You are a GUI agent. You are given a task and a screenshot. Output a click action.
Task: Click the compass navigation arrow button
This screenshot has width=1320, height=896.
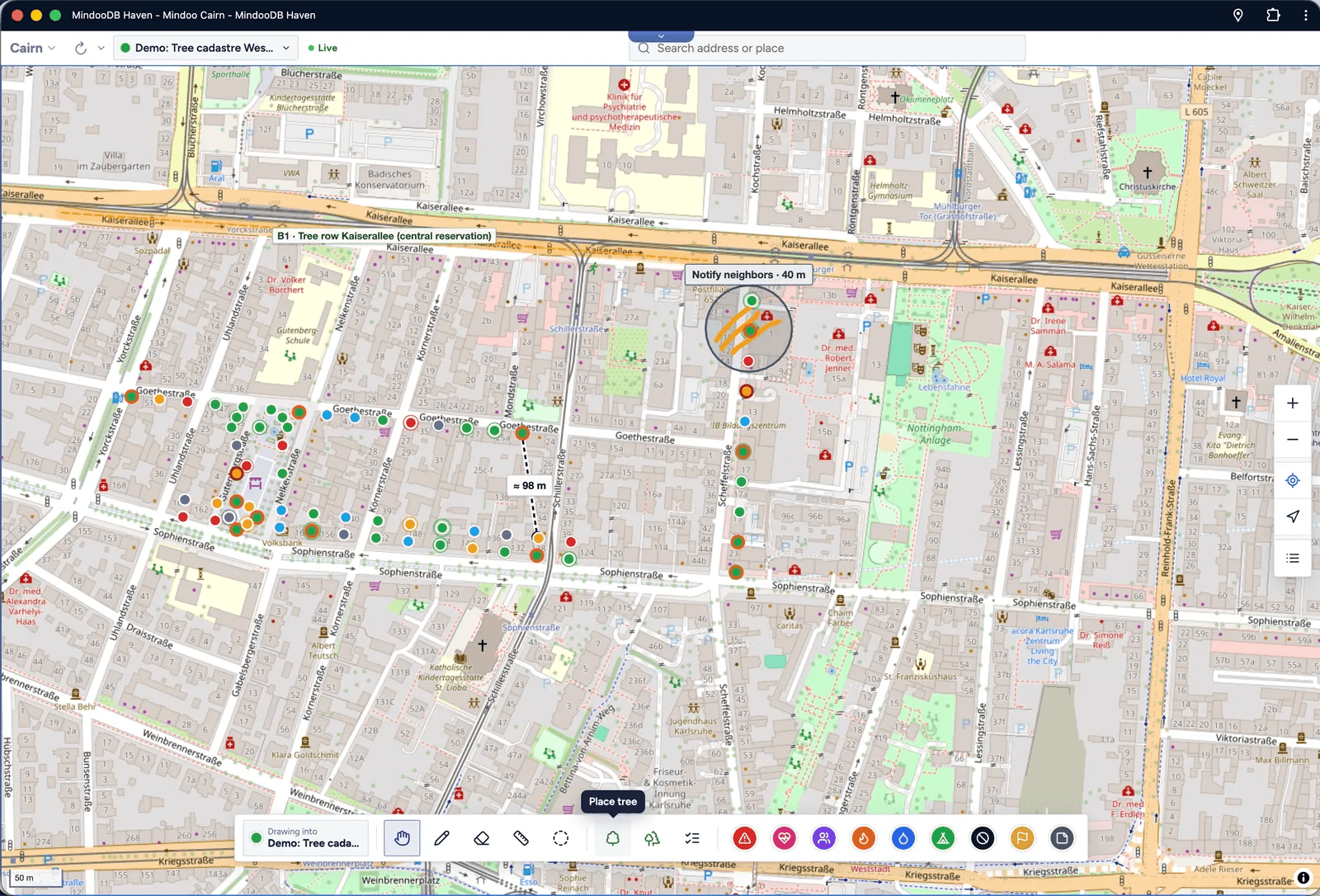click(x=1293, y=516)
